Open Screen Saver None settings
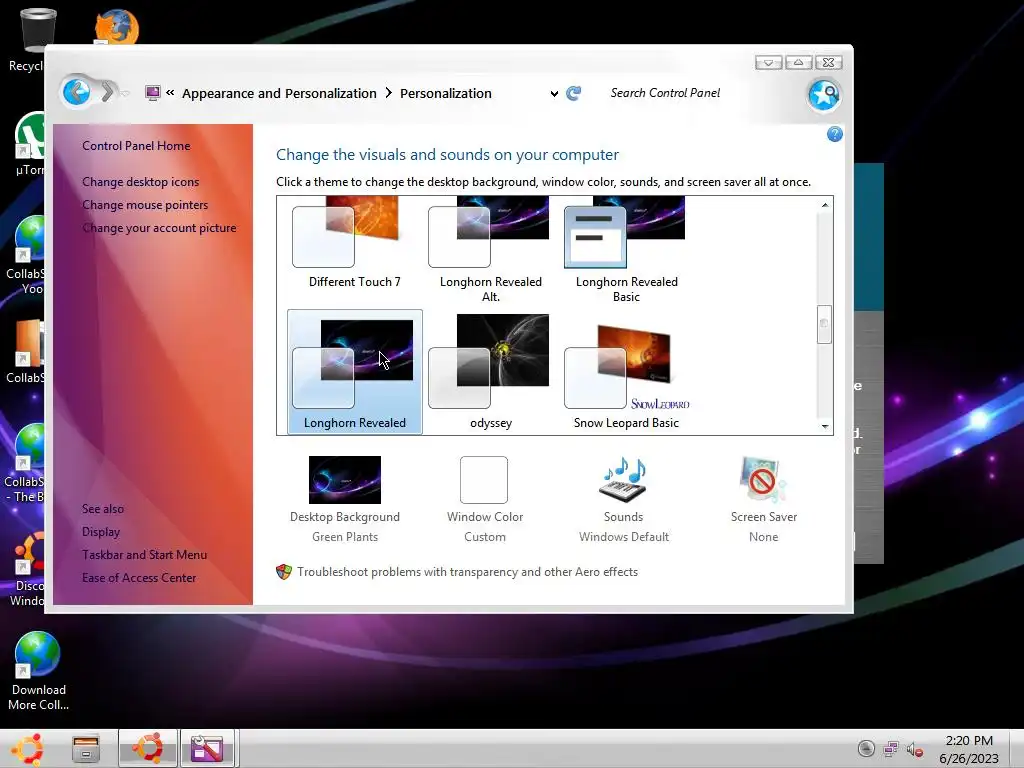The width and height of the screenshot is (1024, 768). (x=763, y=500)
